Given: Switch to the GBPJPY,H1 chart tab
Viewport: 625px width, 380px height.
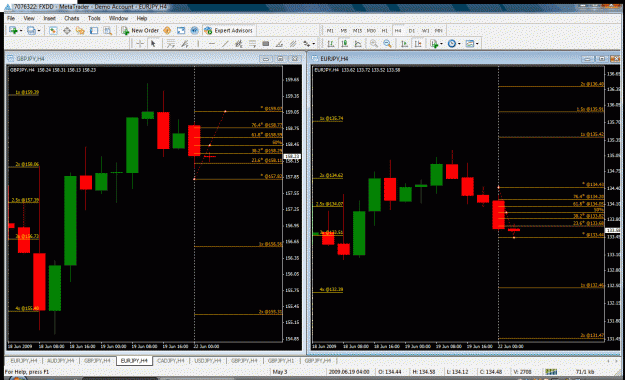Looking at the screenshot, I should 281,360.
